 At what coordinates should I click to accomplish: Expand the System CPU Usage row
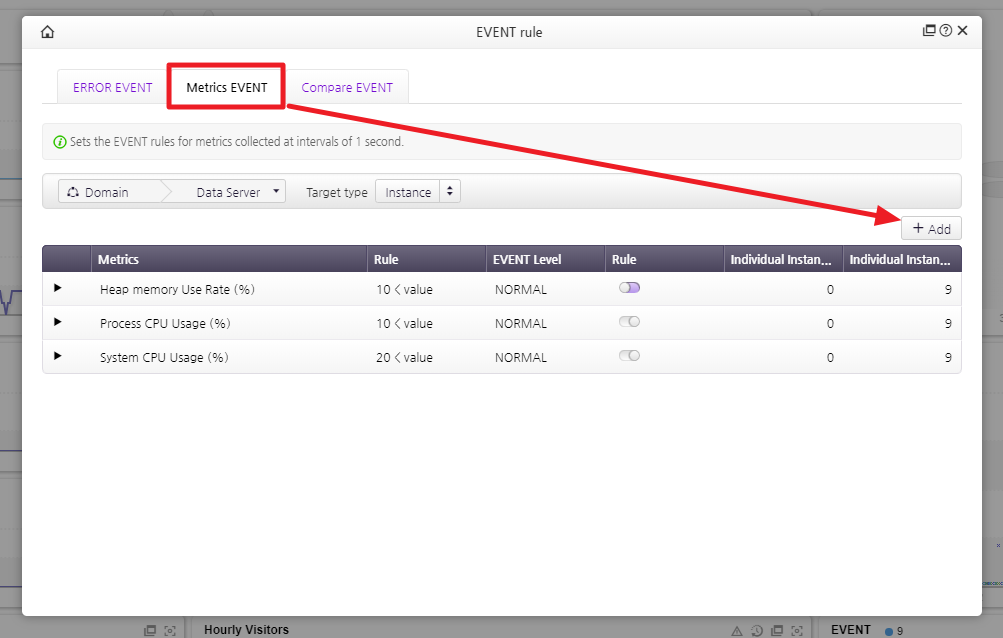(58, 356)
